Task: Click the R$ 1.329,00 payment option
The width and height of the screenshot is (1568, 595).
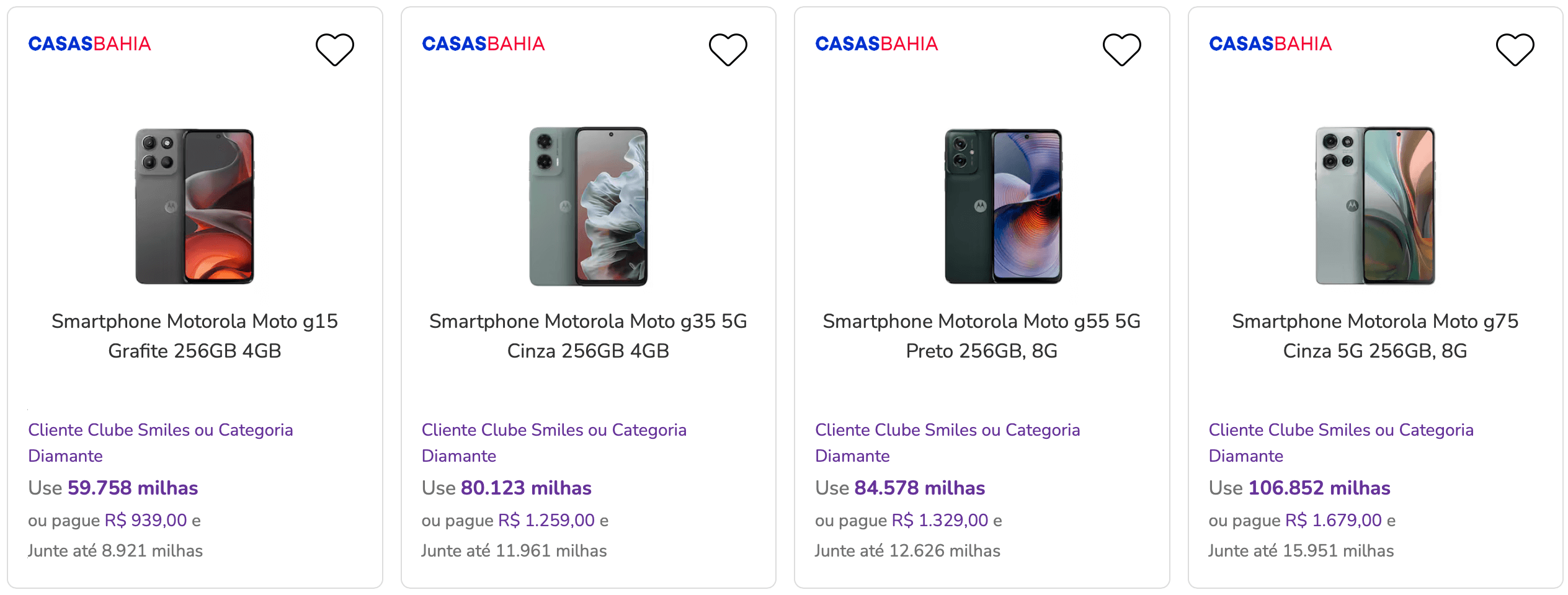Action: pos(940,520)
